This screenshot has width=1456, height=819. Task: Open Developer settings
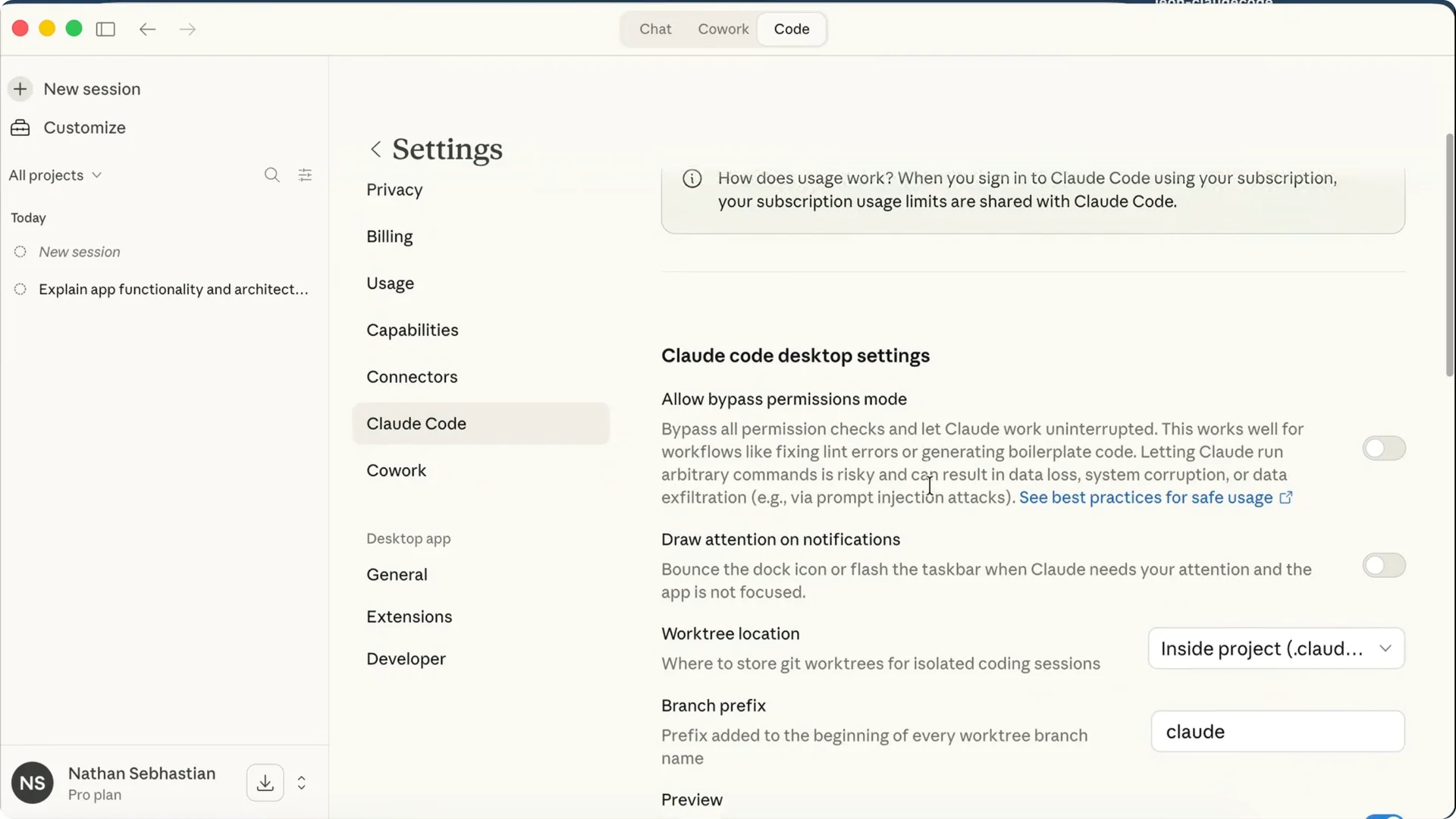coord(406,659)
